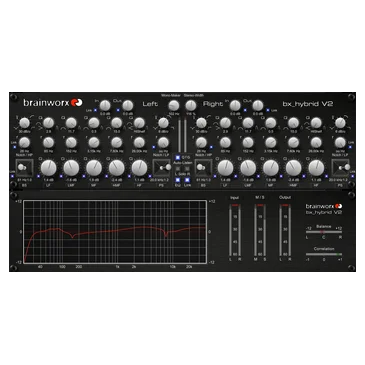
Task: Click the Correlation meter bar
Action: pyautogui.click(x=324, y=254)
